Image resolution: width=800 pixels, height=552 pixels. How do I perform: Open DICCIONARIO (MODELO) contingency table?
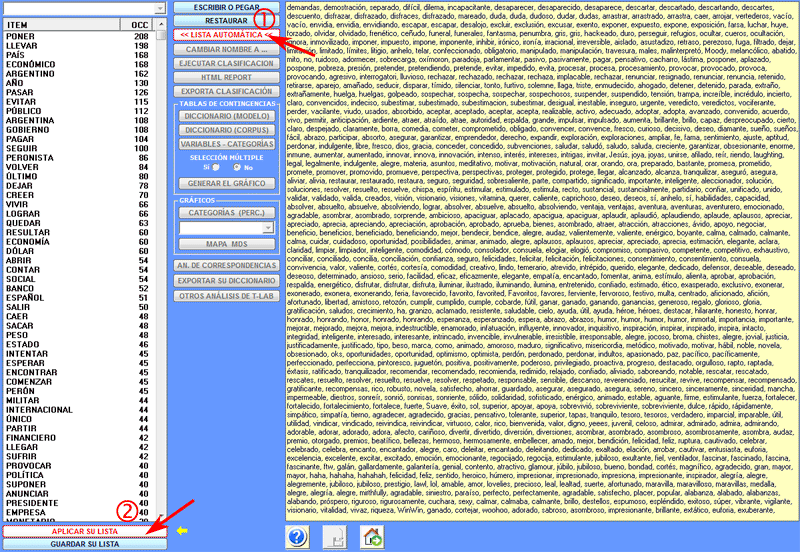point(227,116)
